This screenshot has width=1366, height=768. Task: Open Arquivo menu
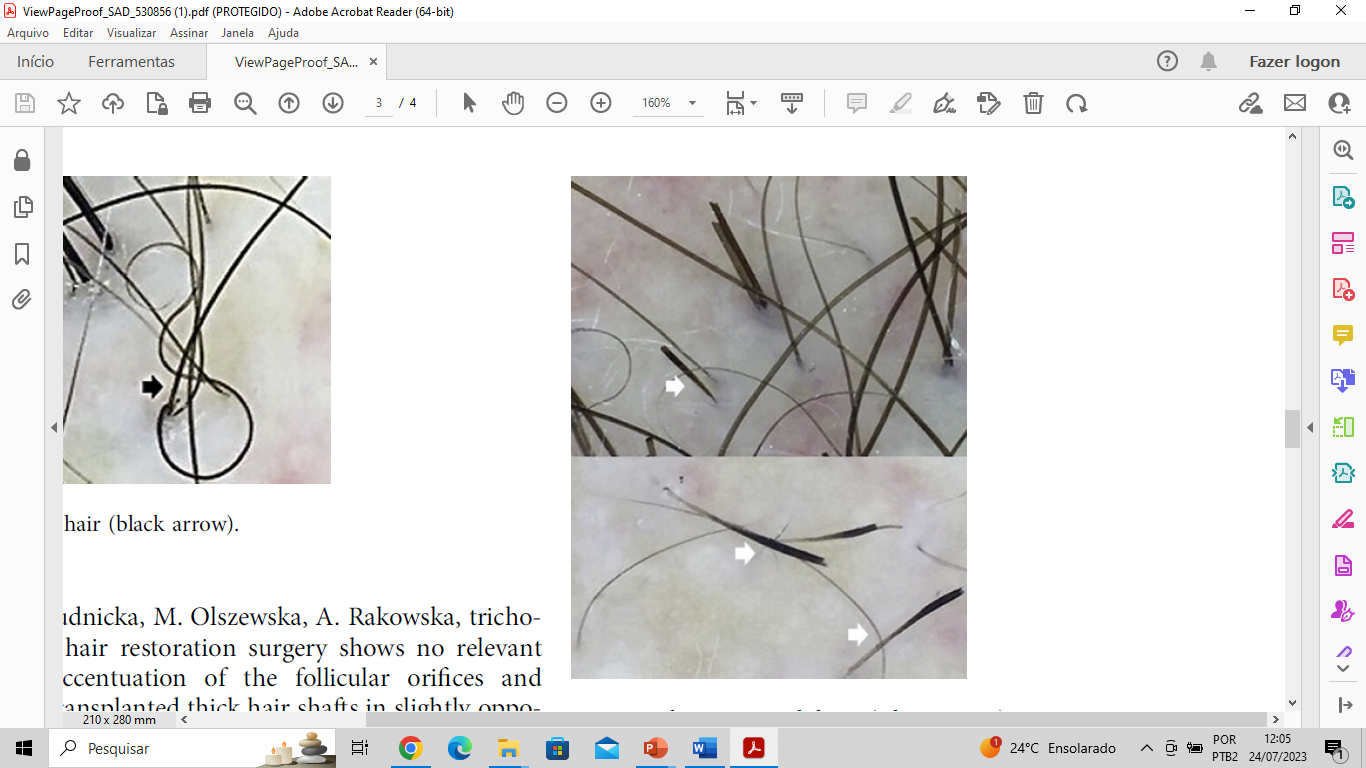pyautogui.click(x=28, y=33)
